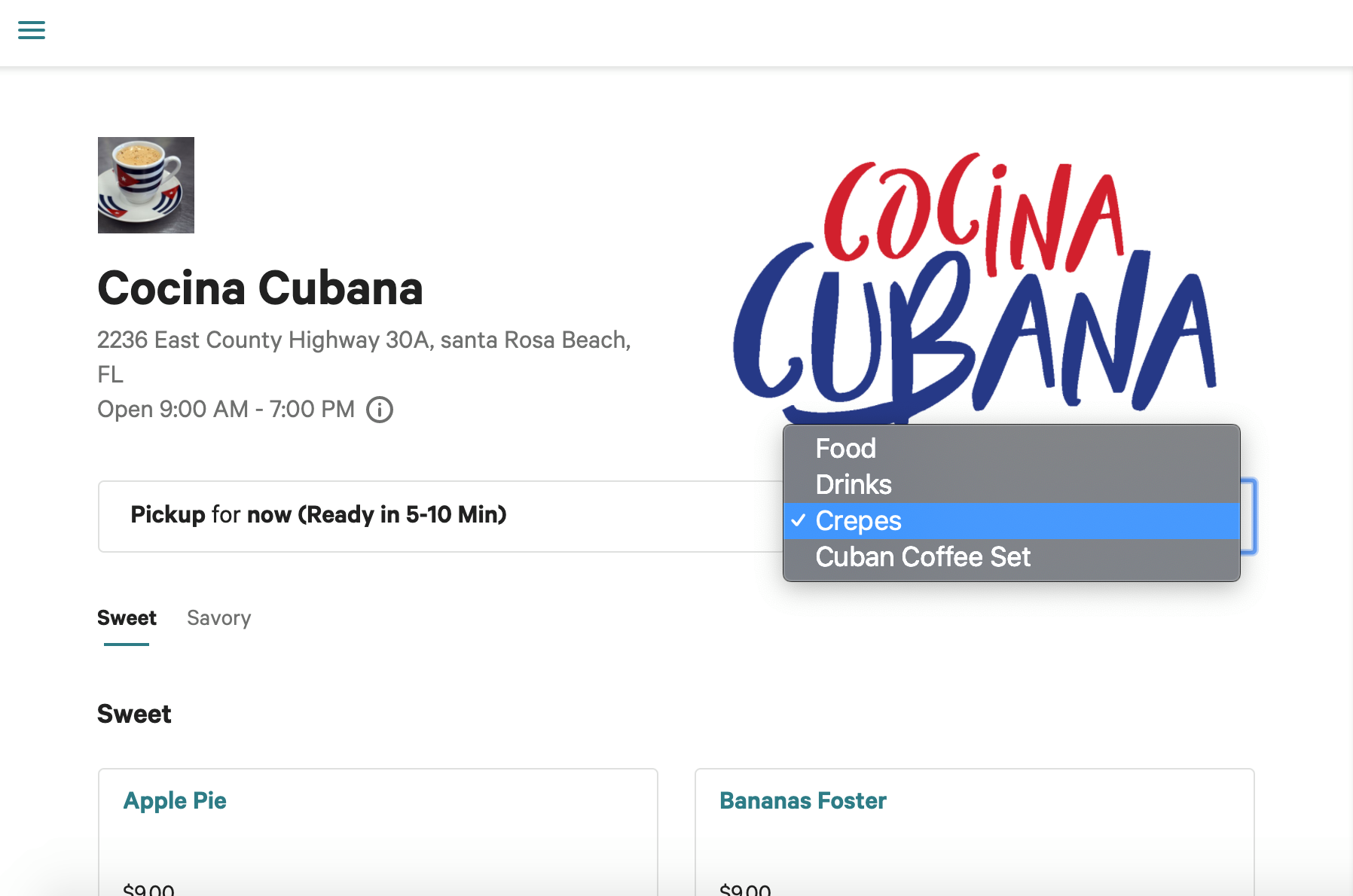1353x896 pixels.
Task: Click the checkmark beside Crepes
Action: click(x=799, y=520)
